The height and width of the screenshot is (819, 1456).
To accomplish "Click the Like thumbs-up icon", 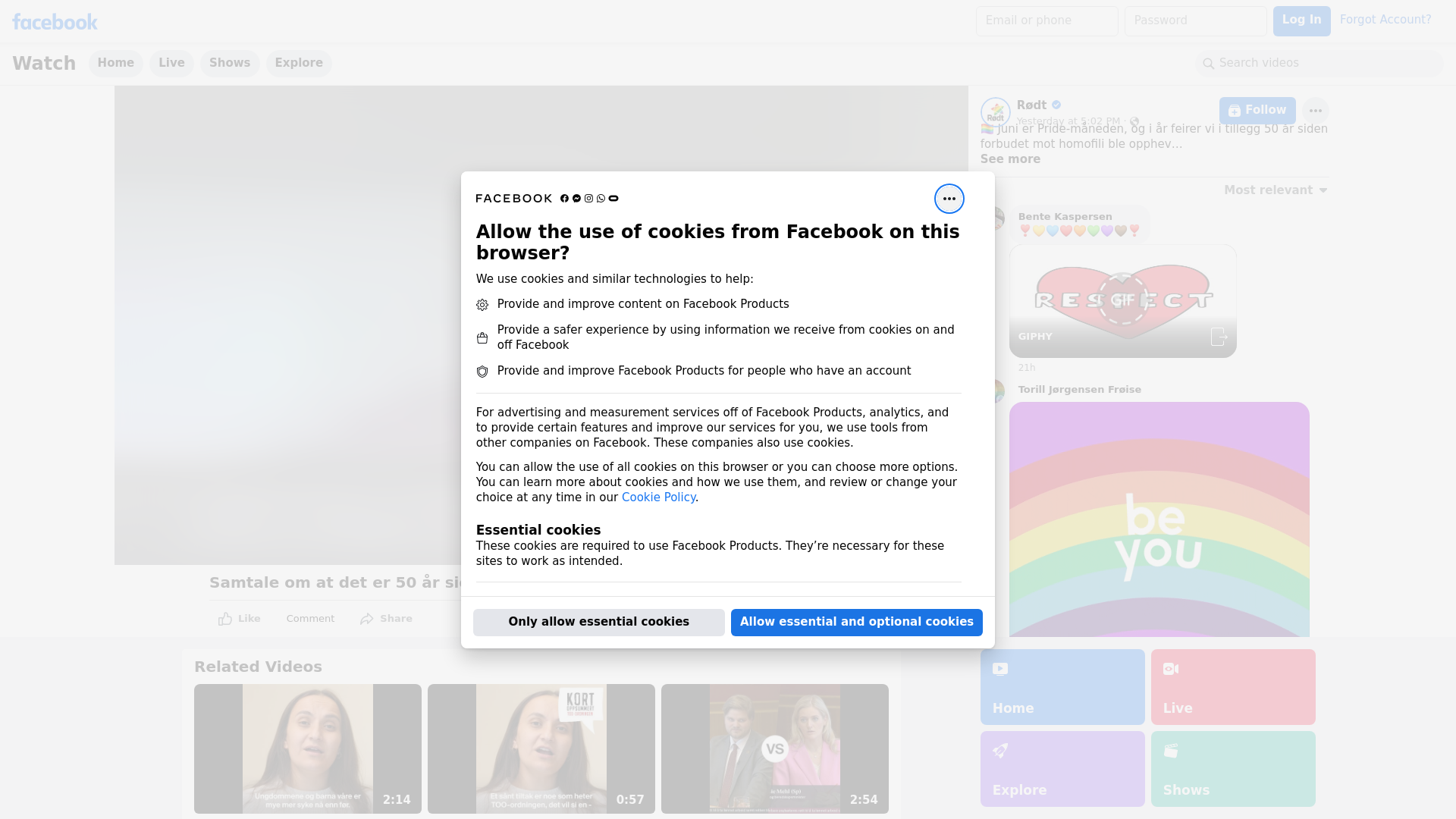I will coord(225,619).
